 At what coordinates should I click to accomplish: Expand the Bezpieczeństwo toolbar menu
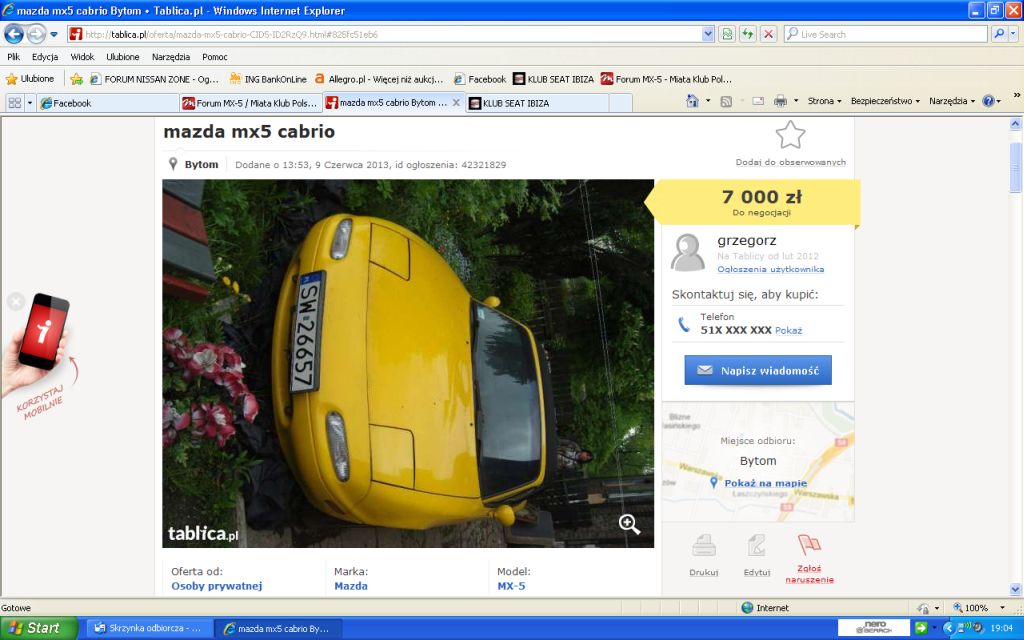pyautogui.click(x=885, y=101)
